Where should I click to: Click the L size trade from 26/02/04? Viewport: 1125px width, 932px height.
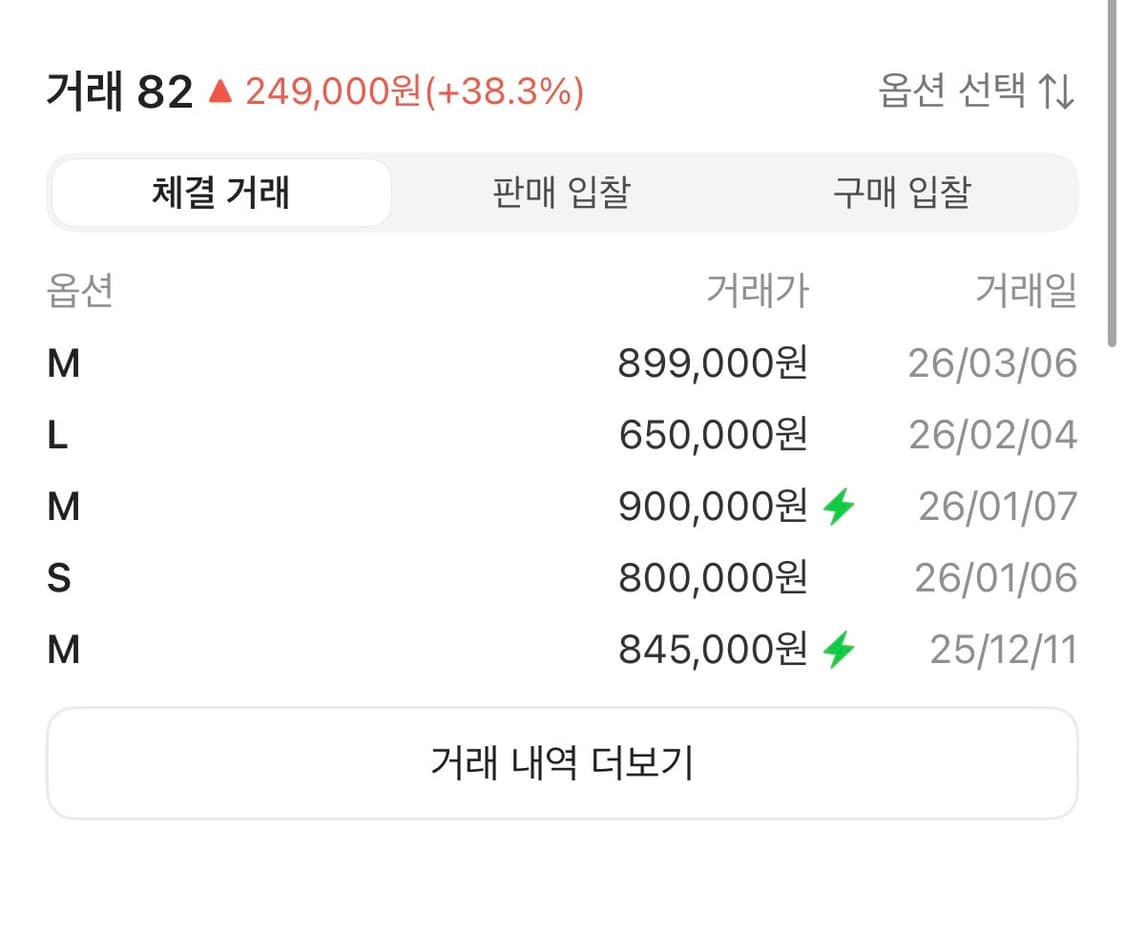[x=560, y=434]
